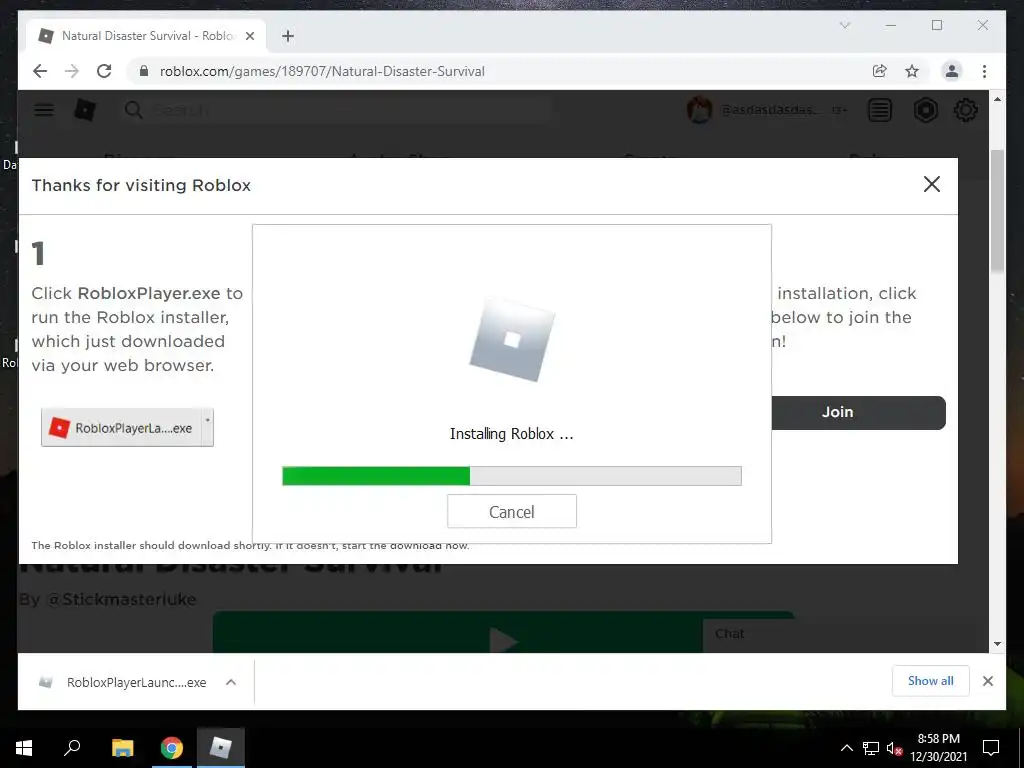Close the Natural Disaster Survival tab
The height and width of the screenshot is (768, 1024).
249,36
